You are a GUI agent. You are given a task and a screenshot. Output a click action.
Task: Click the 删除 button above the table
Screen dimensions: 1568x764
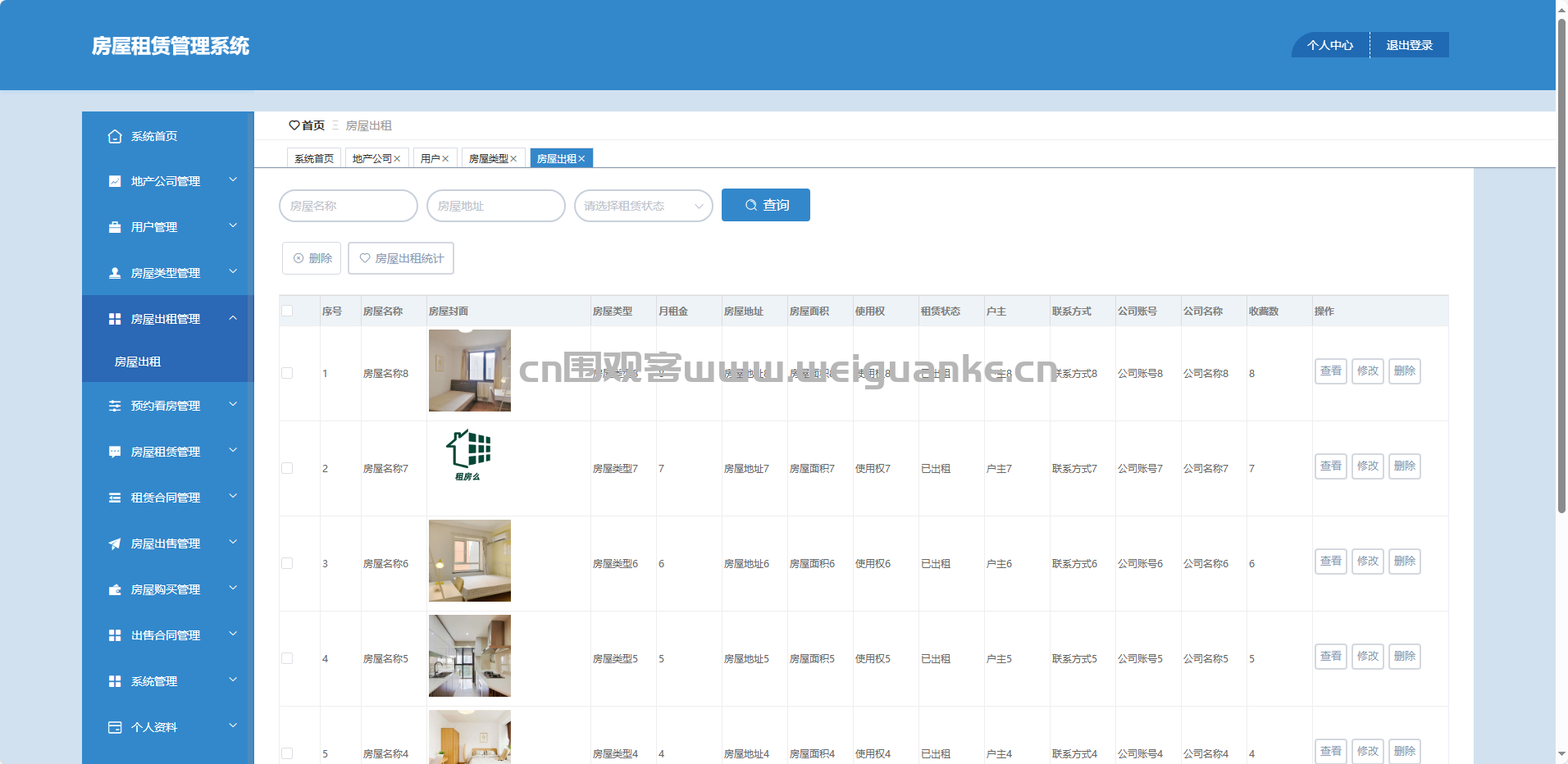tap(312, 258)
